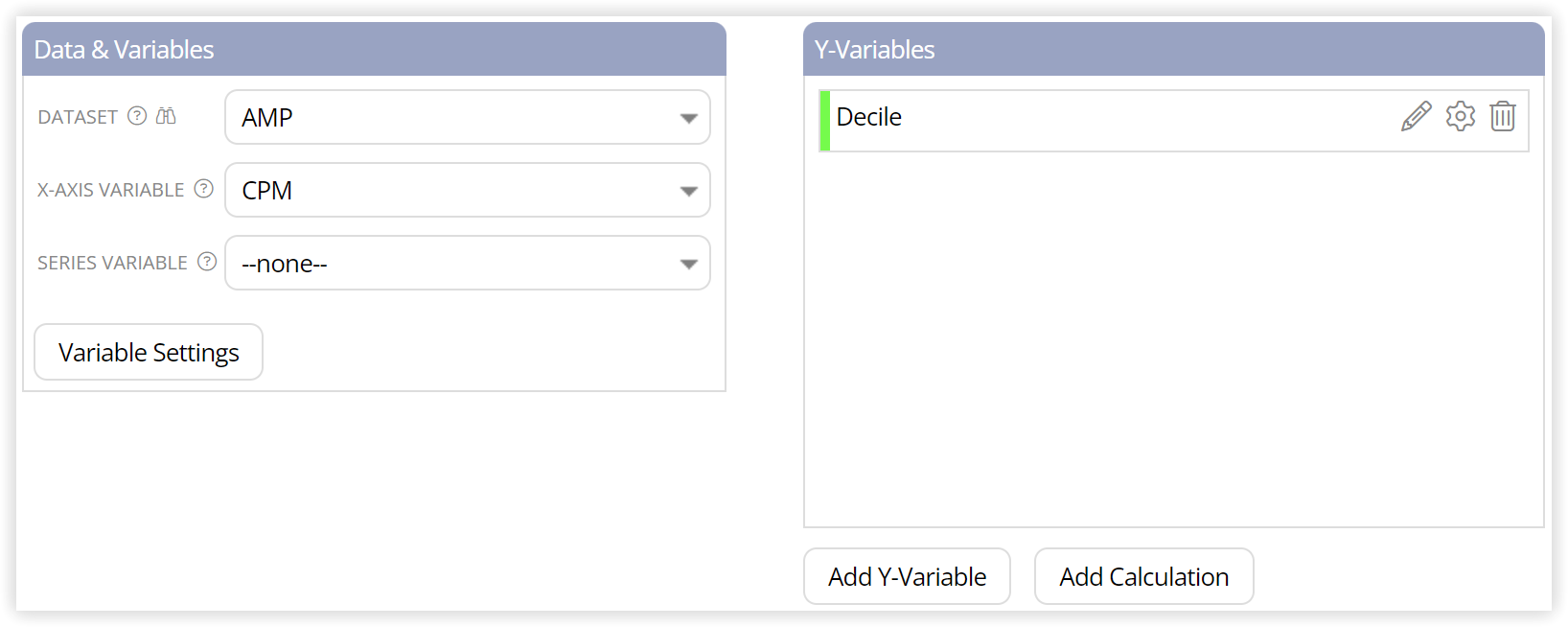Click the Add Calculation button
Image resolution: width=1568 pixels, height=627 pixels.
tap(1144, 576)
